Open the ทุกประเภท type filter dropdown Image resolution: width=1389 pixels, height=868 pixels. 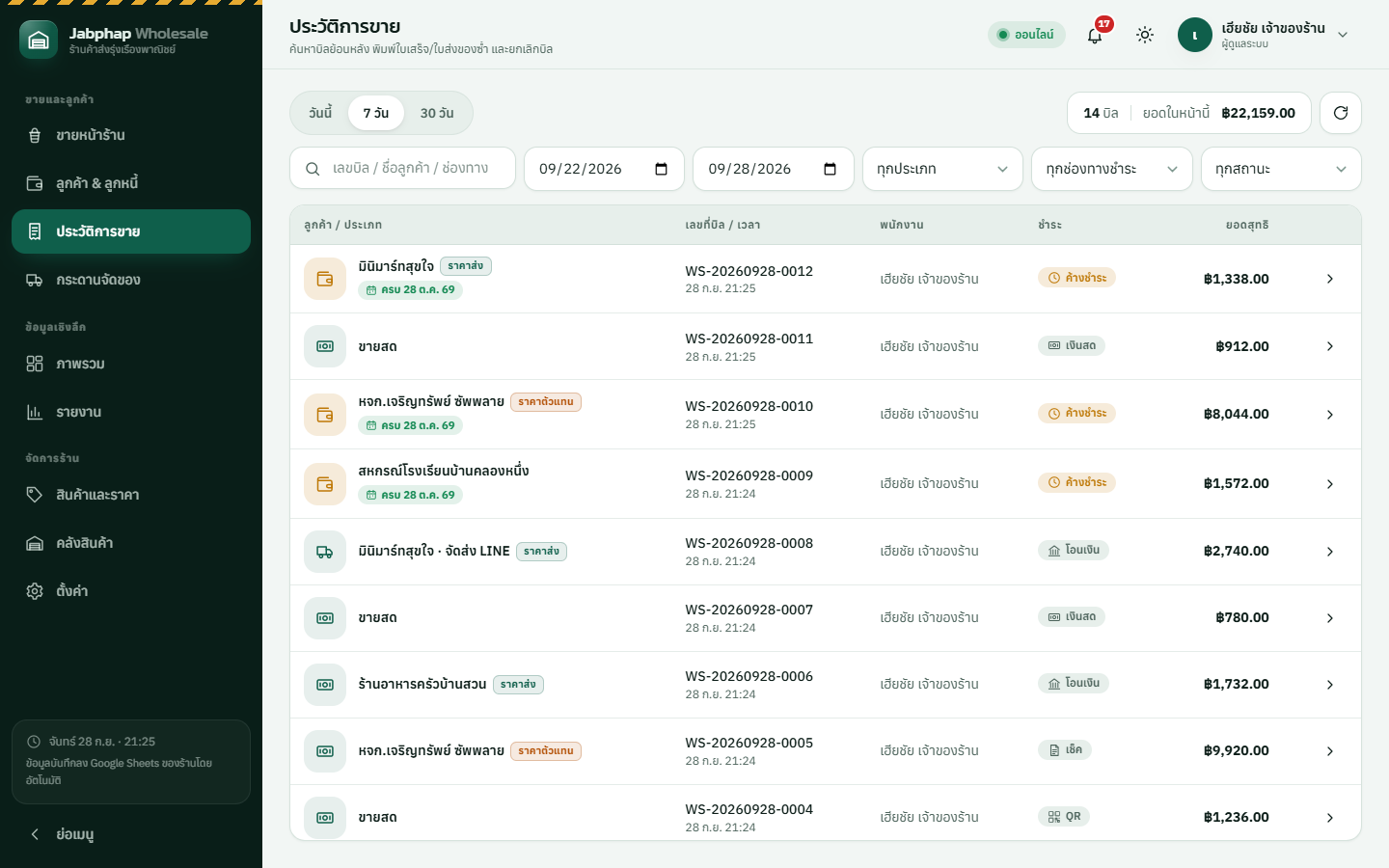tap(942, 169)
